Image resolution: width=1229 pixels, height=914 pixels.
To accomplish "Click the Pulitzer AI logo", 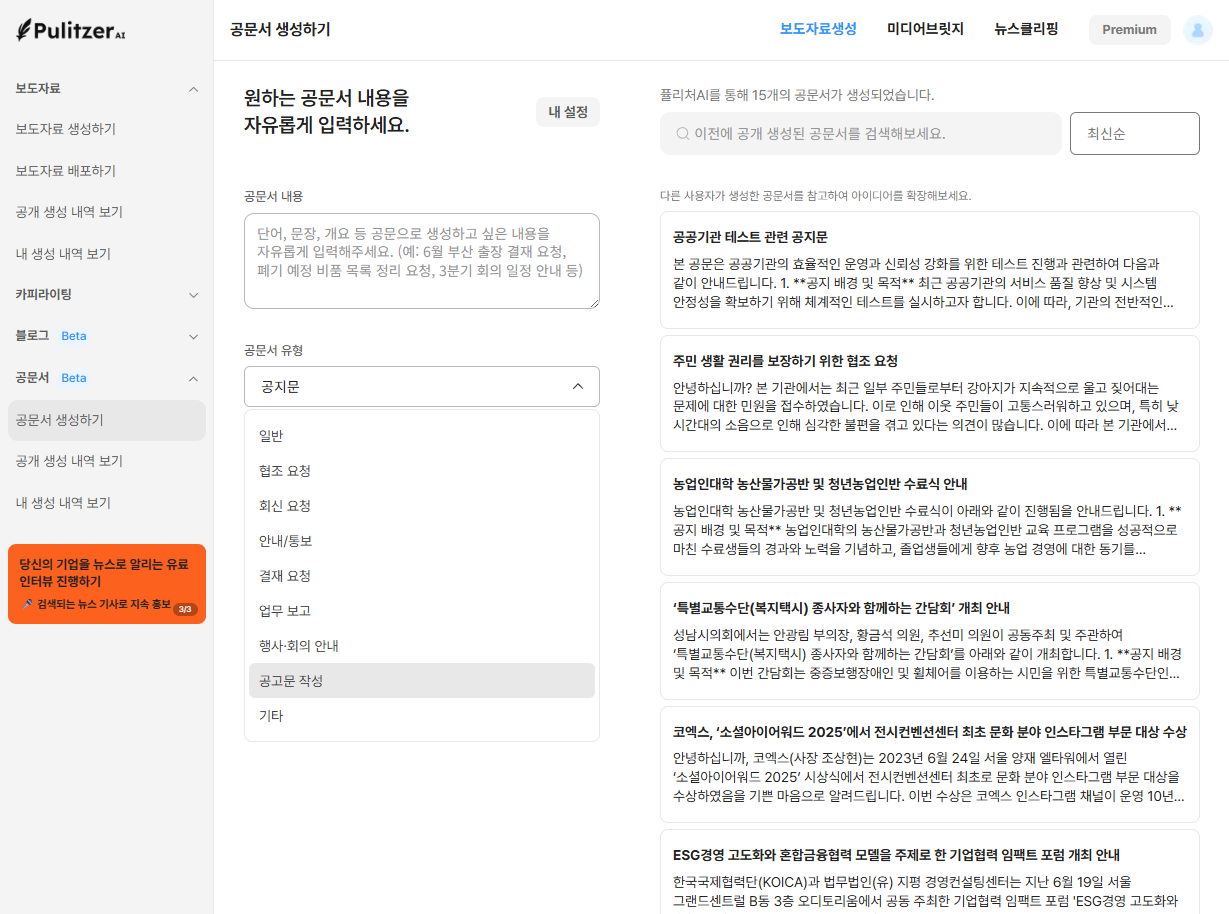I will click(x=71, y=30).
